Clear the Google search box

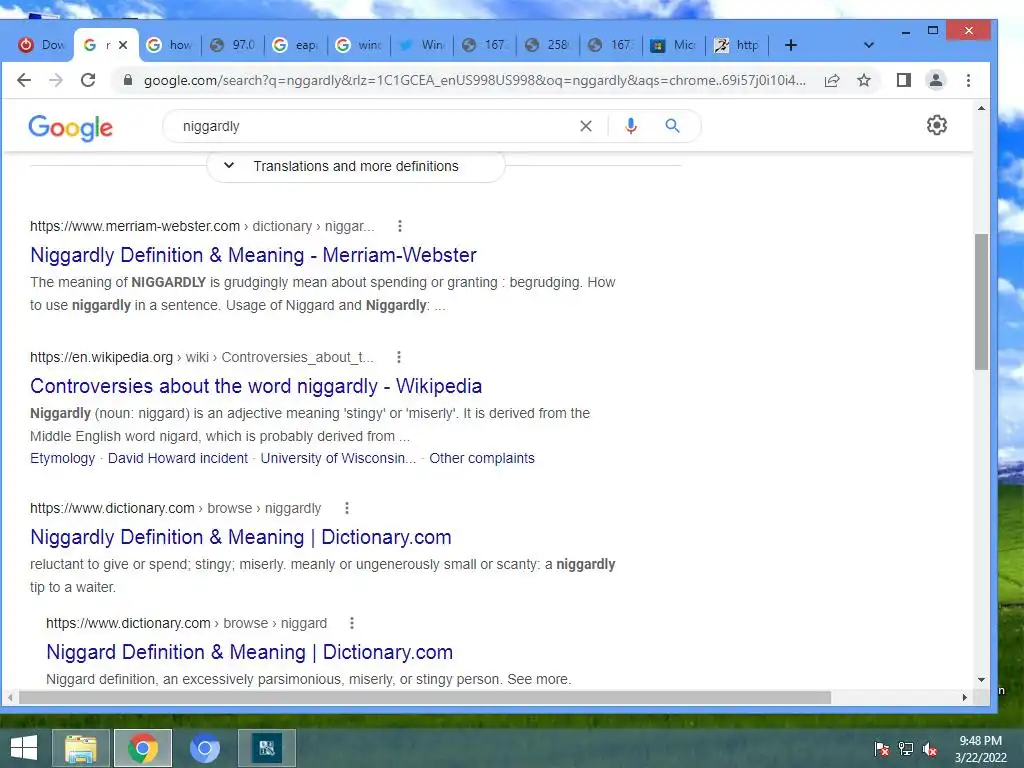586,126
